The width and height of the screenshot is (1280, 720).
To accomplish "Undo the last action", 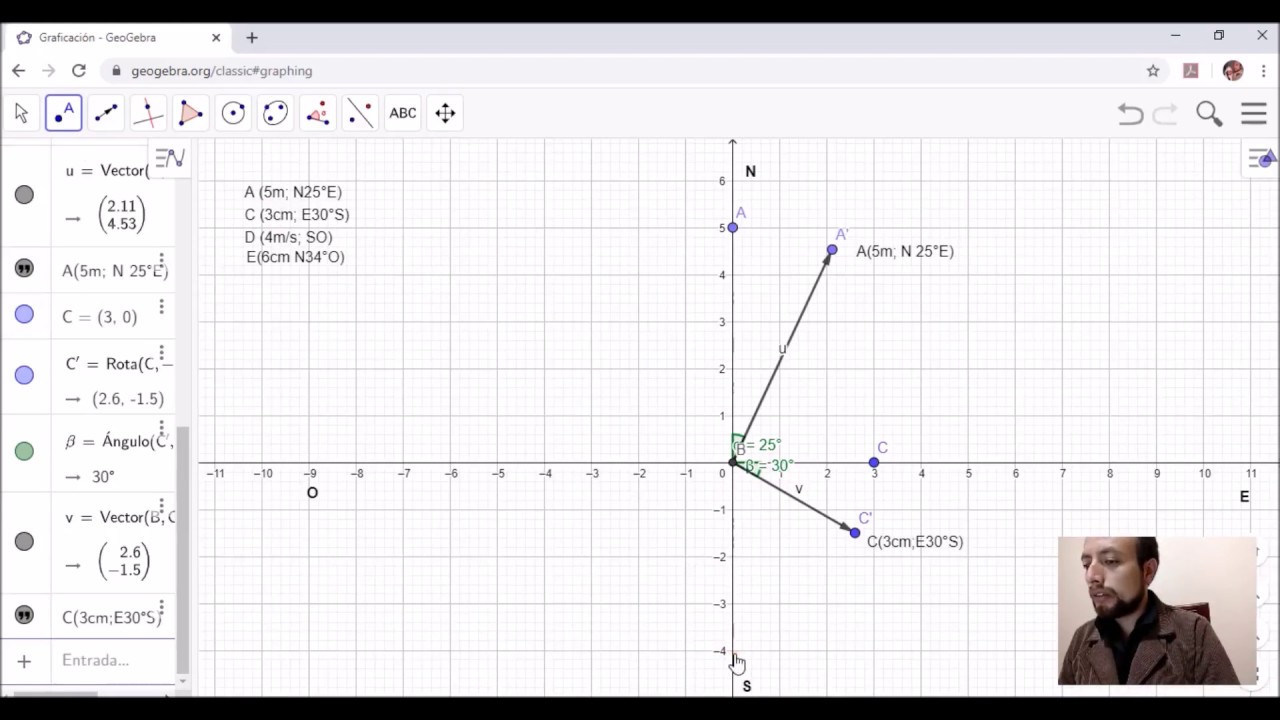I will tap(1130, 114).
